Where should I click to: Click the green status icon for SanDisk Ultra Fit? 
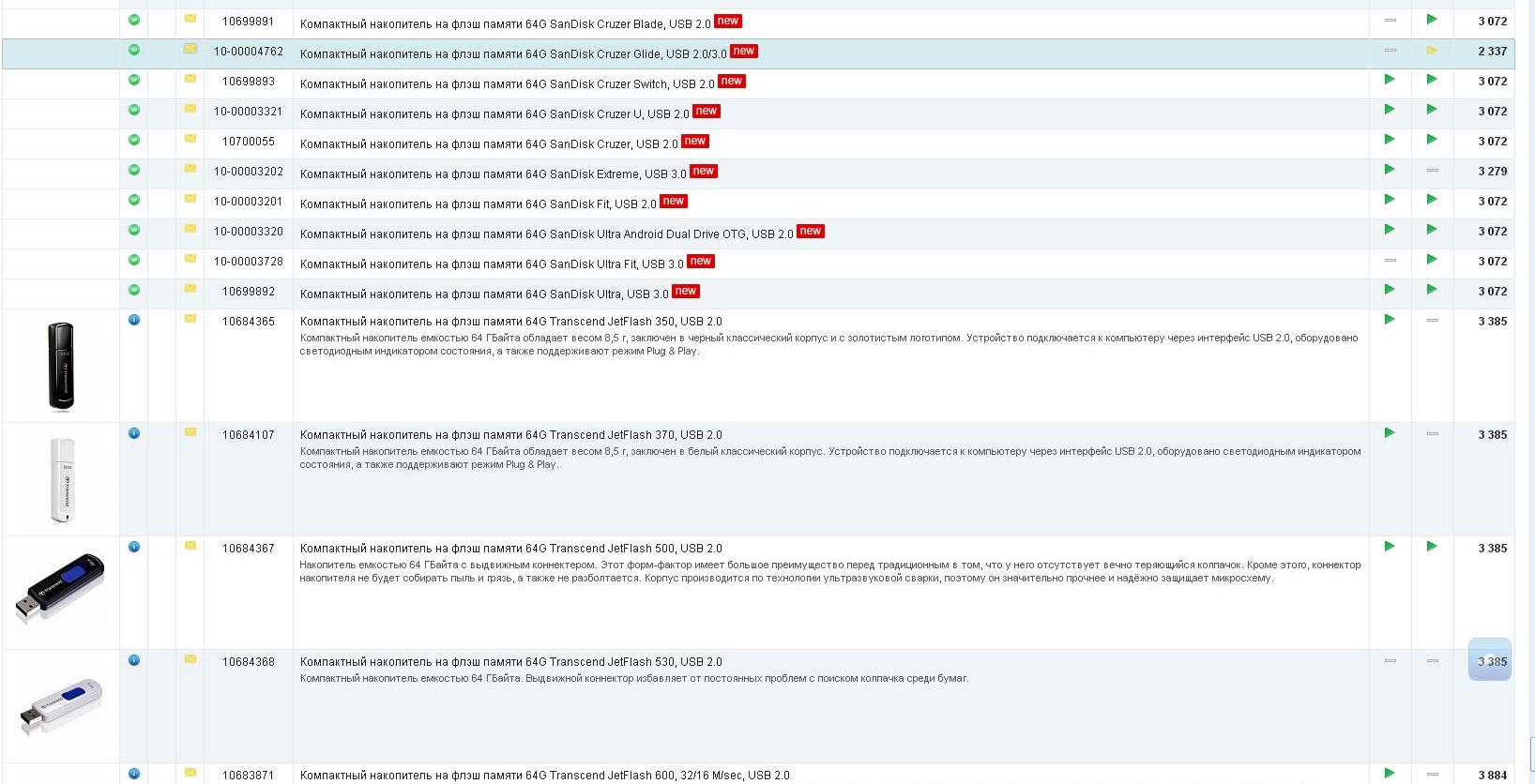(134, 260)
